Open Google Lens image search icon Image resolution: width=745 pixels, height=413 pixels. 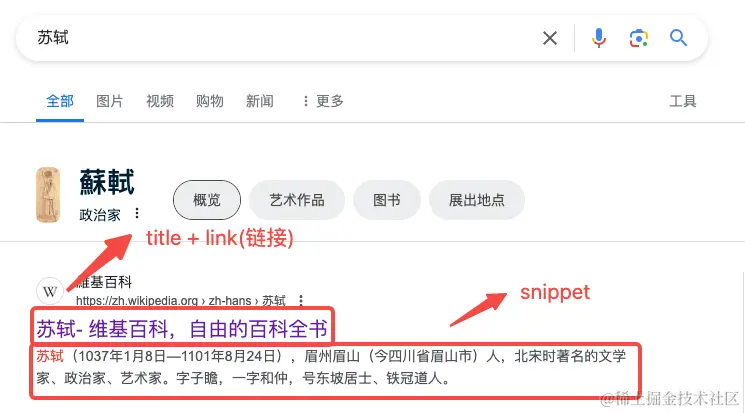click(x=639, y=38)
